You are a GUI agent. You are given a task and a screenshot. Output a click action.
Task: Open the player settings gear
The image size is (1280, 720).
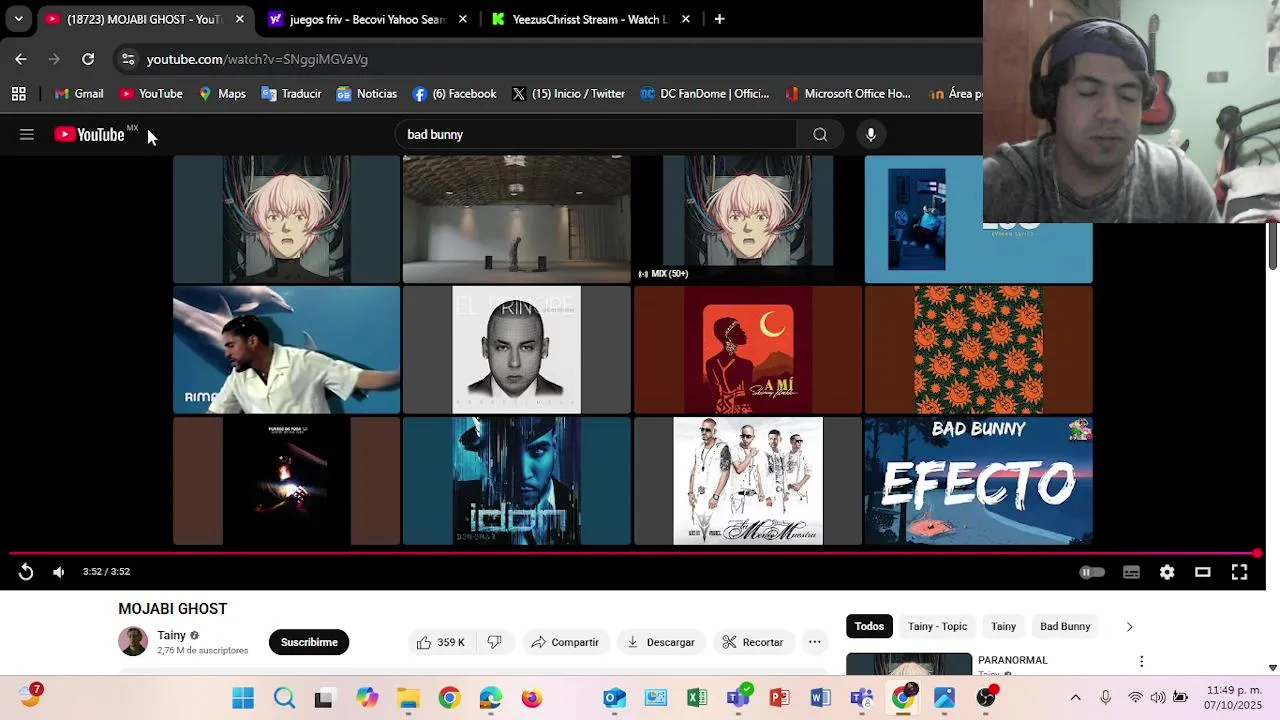[1167, 572]
